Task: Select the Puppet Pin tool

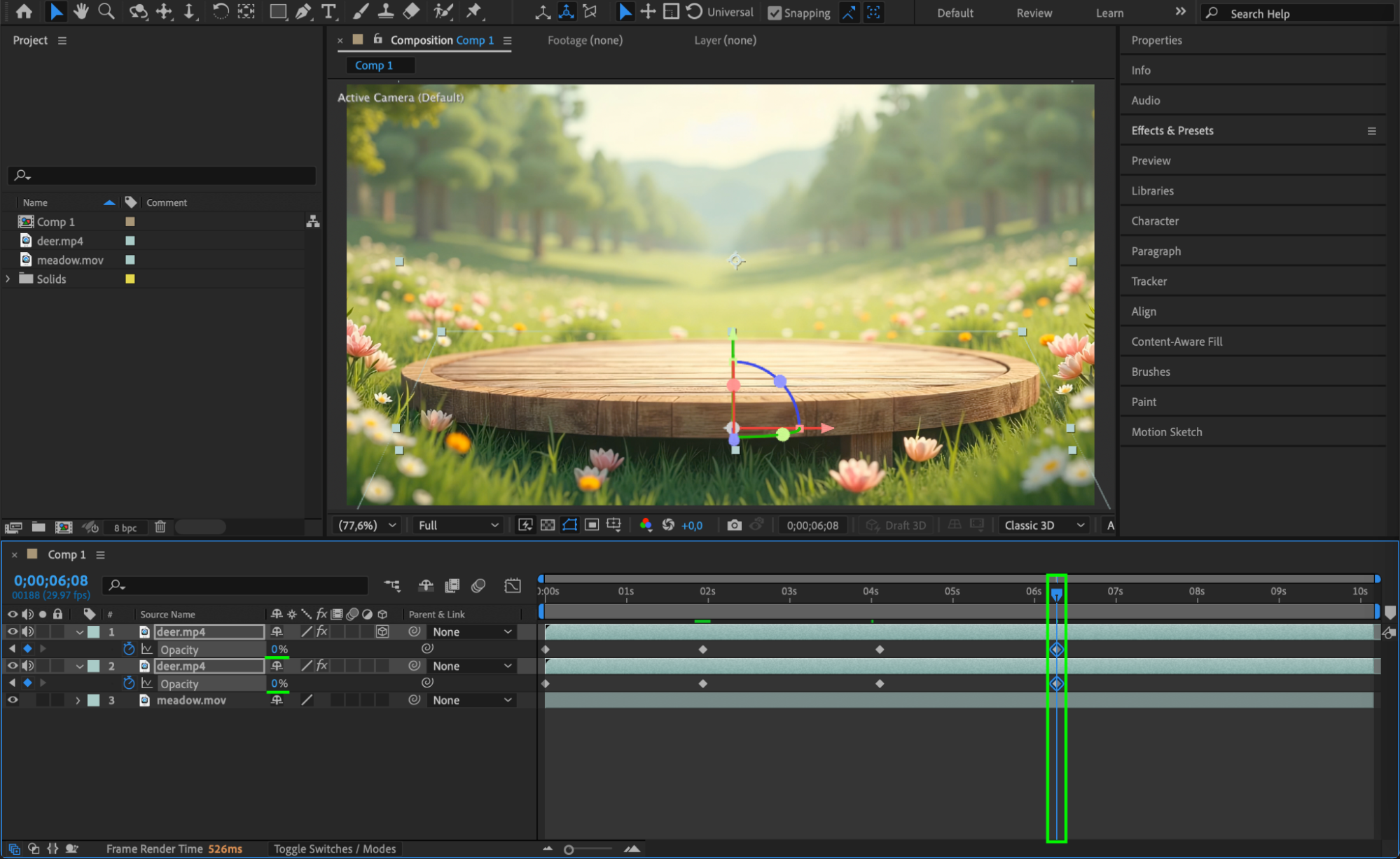Action: 474,11
